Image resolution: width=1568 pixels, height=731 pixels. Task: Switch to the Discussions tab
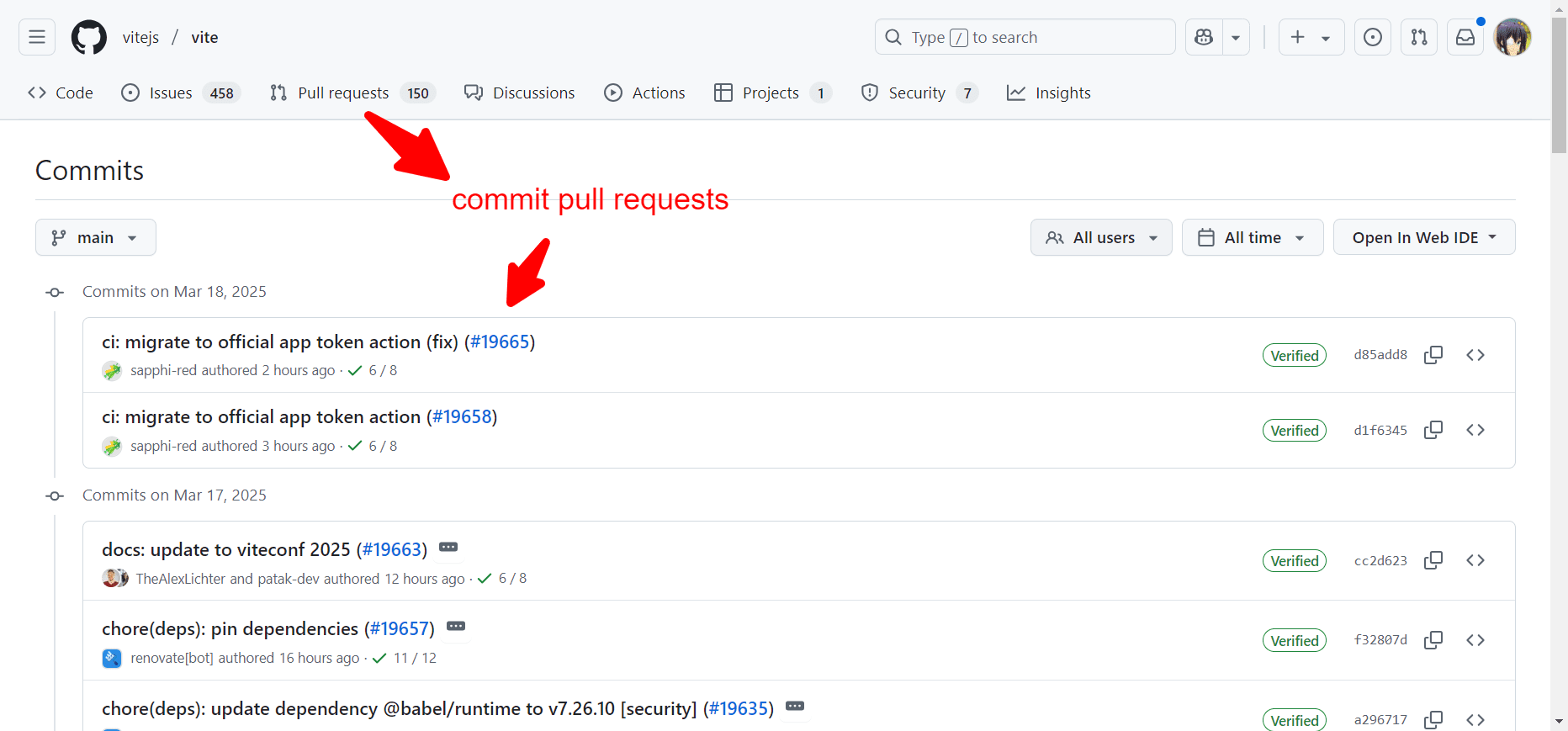coord(520,93)
